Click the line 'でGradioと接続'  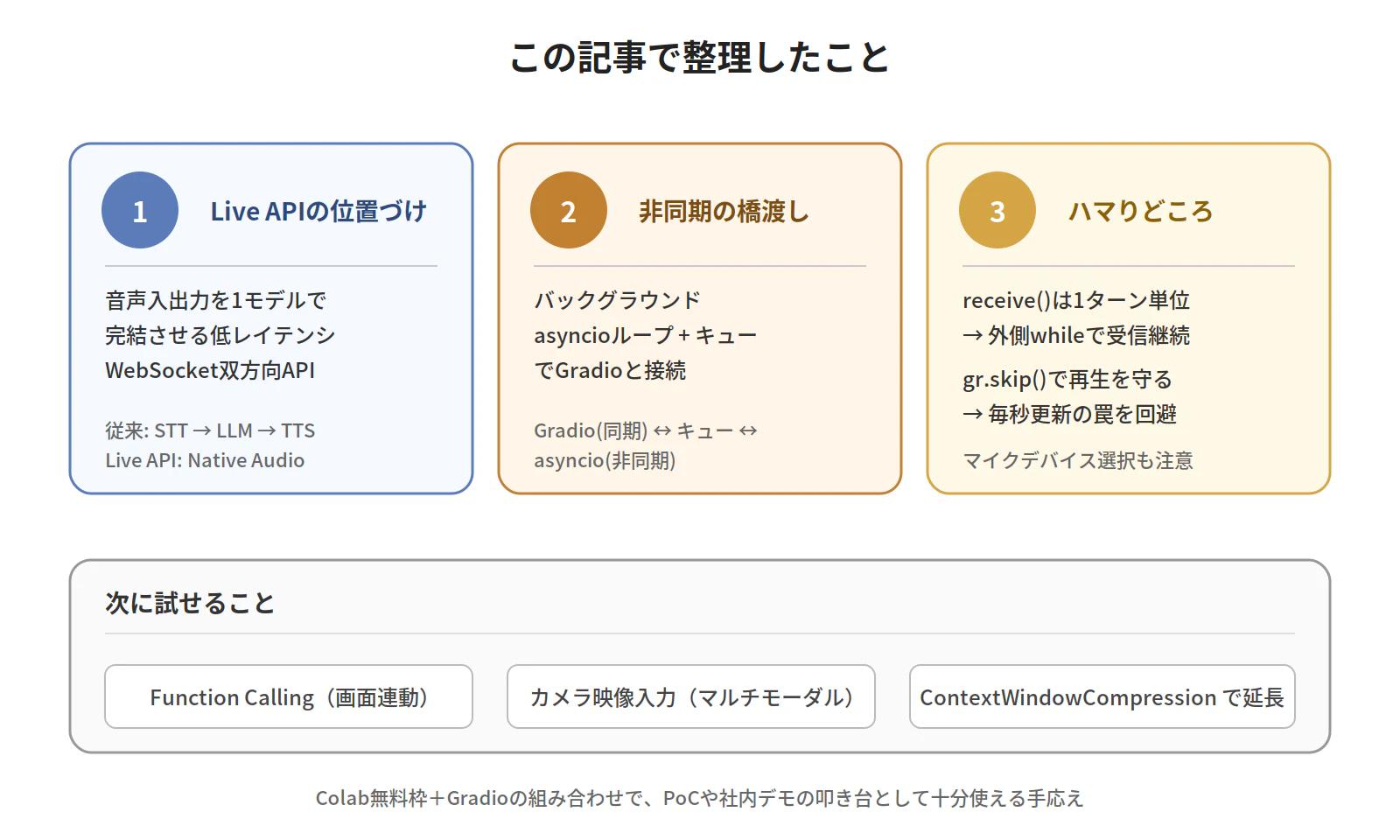click(610, 370)
